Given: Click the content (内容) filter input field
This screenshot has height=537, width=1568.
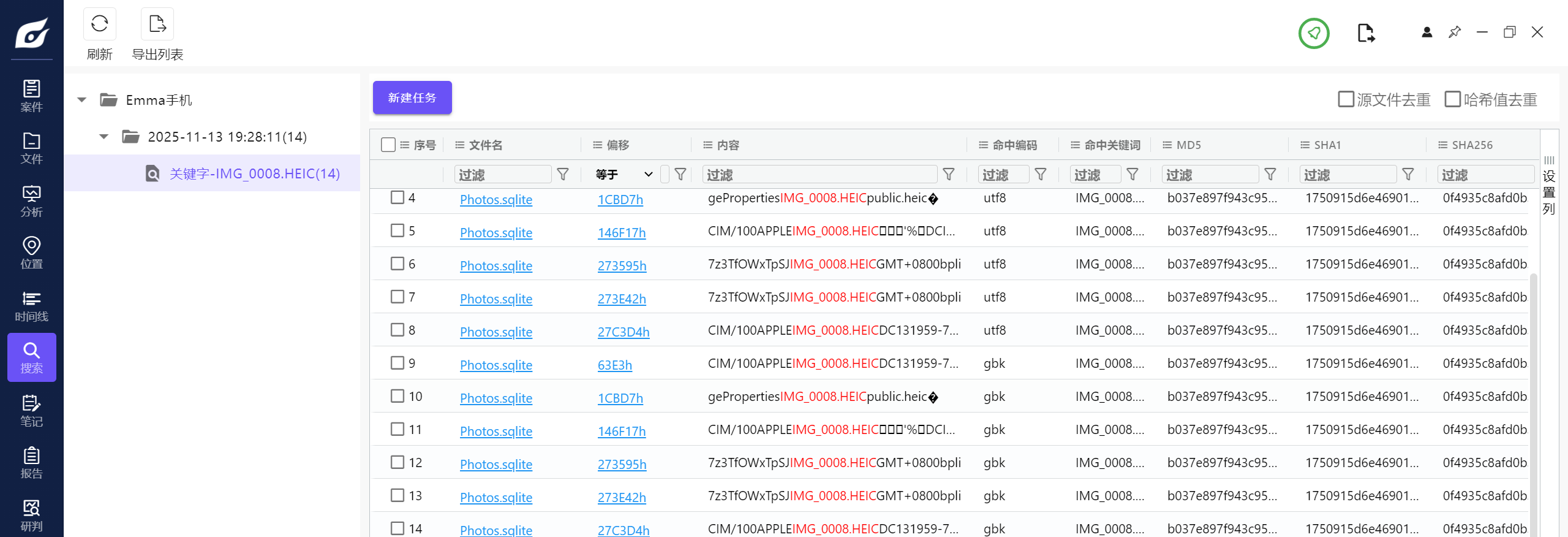Looking at the screenshot, I should tap(819, 175).
